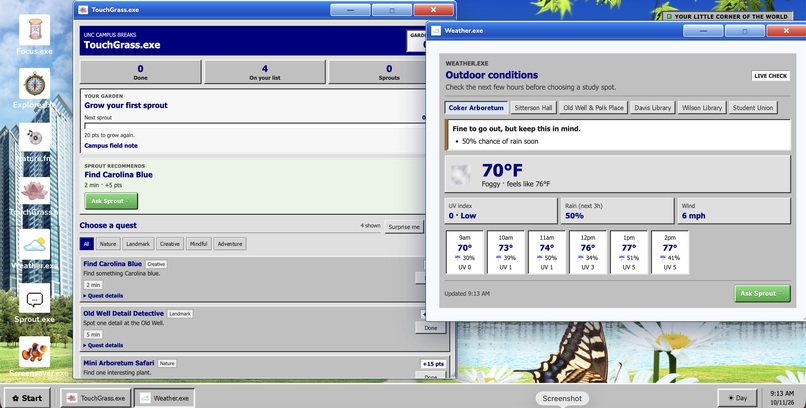
Task: Click the Sprouts counter tile
Action: click(378, 72)
